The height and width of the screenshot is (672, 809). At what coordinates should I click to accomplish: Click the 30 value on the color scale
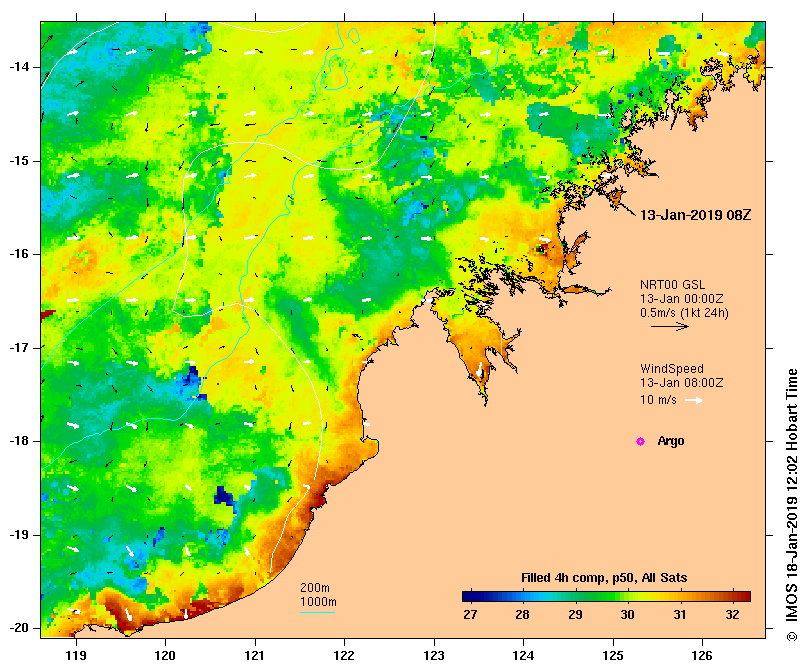point(627,615)
